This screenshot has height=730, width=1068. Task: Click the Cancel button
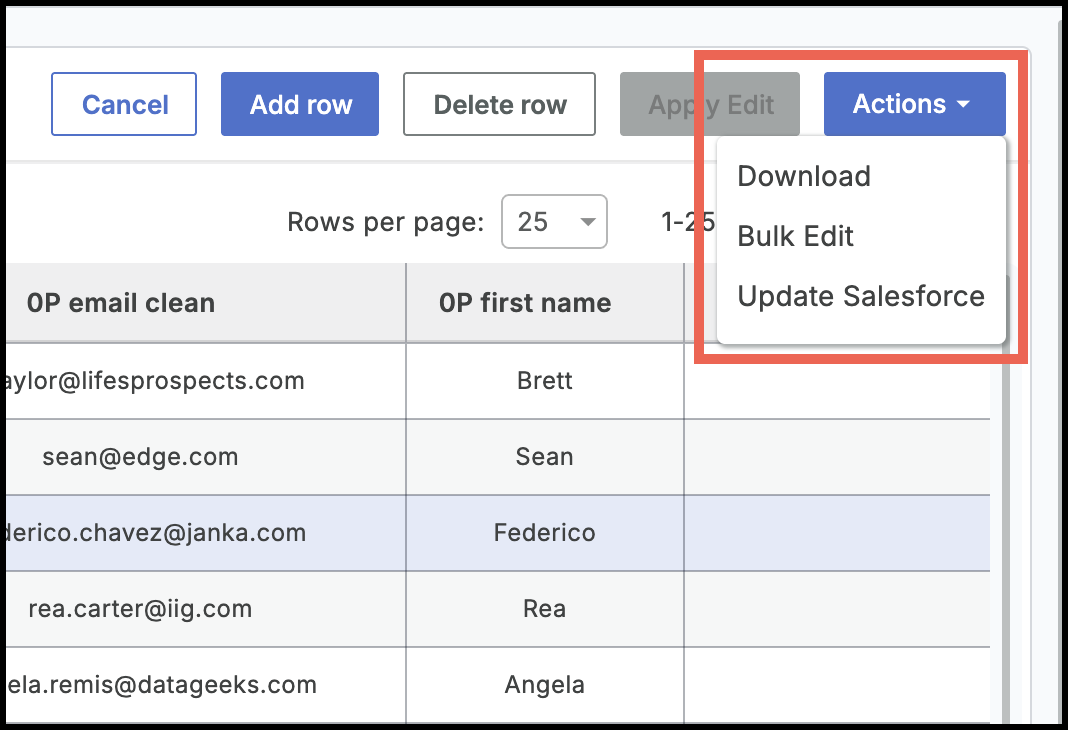click(124, 104)
